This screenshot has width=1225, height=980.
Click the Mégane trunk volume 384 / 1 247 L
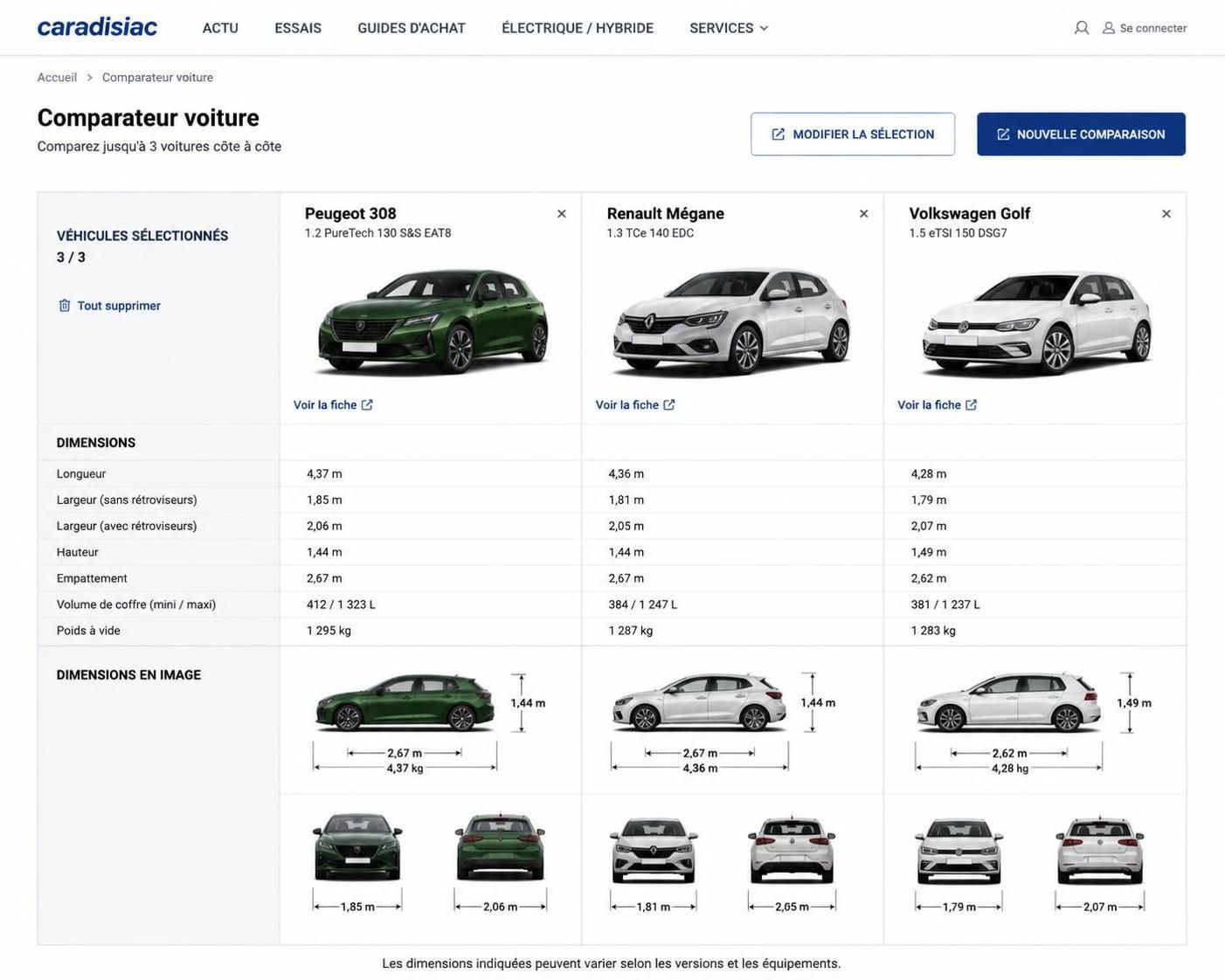click(x=643, y=605)
